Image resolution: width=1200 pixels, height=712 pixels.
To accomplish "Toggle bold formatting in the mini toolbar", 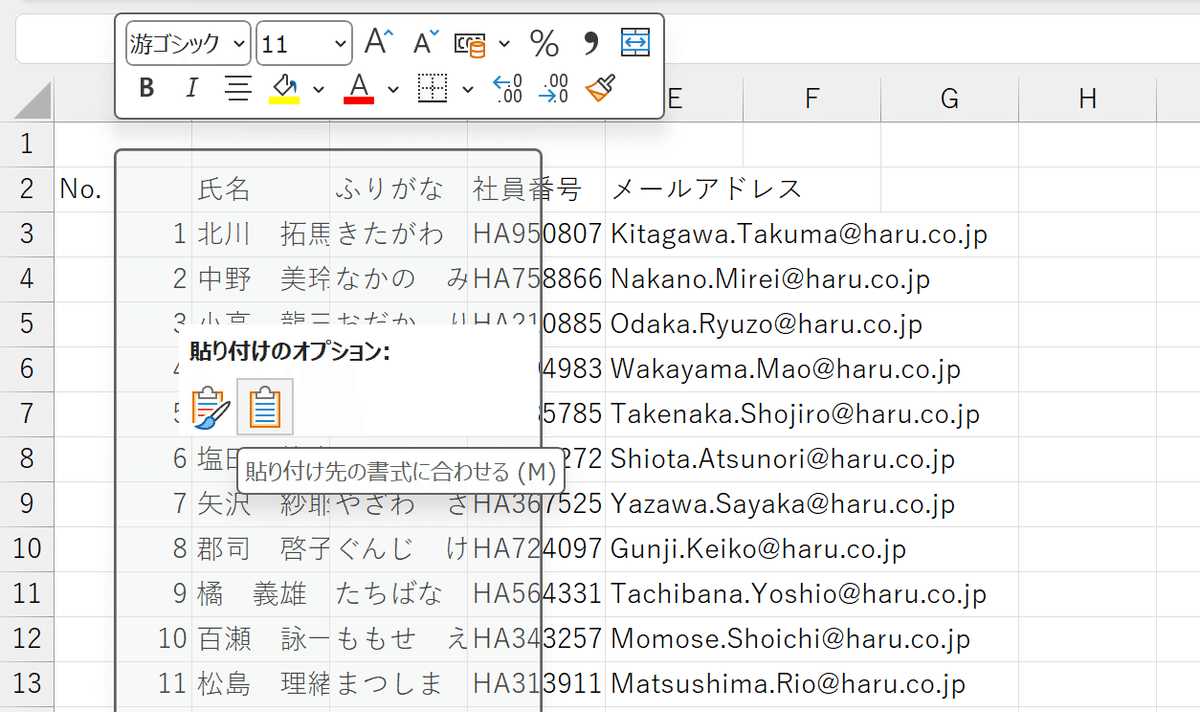I will [x=146, y=88].
